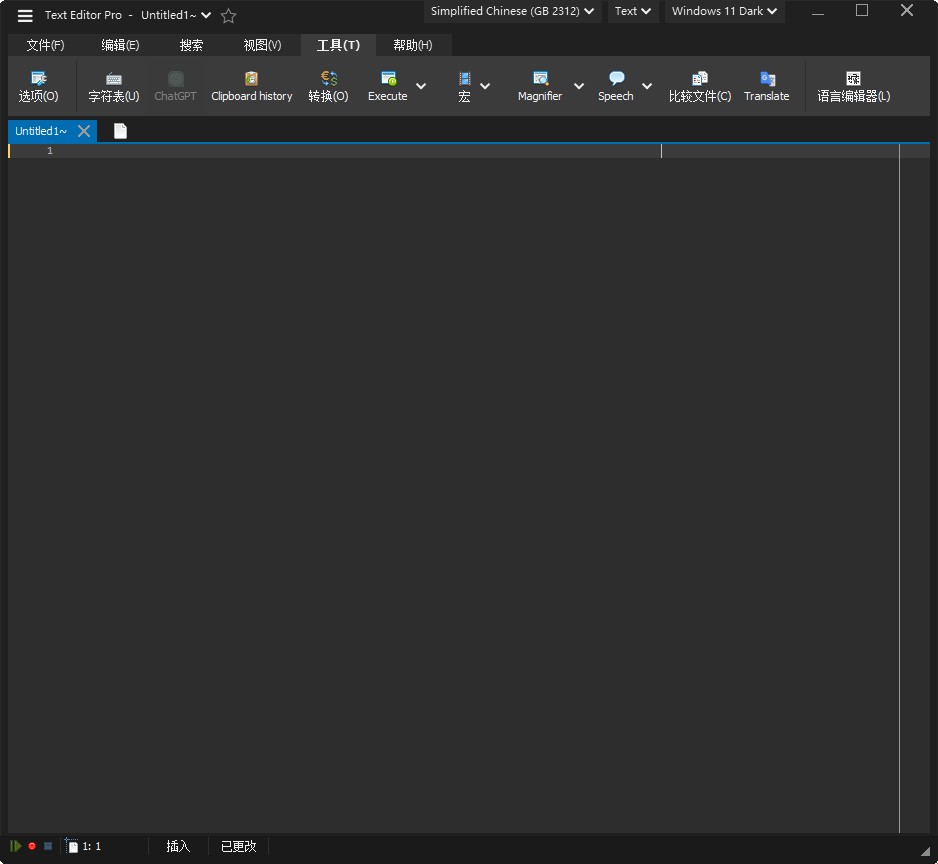Select the 工具(T) menu tab
The image size is (938, 864).
(x=338, y=45)
